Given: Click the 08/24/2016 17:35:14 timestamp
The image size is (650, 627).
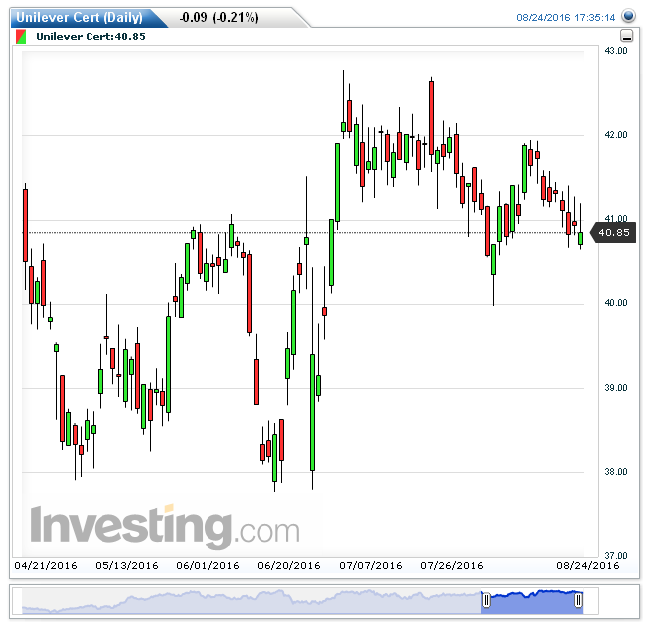Looking at the screenshot, I should 565,17.
